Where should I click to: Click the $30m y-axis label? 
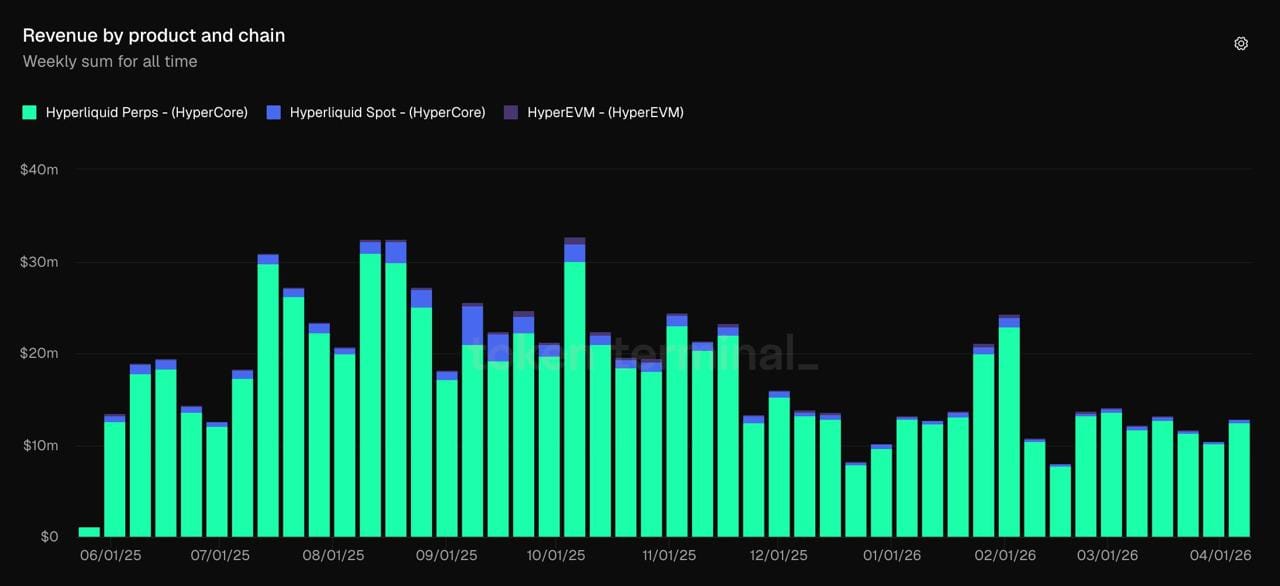point(39,262)
